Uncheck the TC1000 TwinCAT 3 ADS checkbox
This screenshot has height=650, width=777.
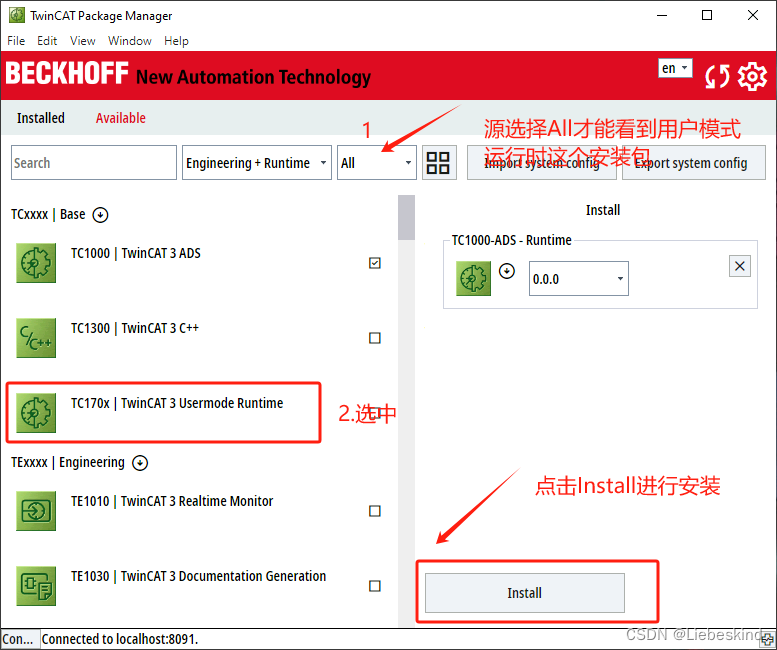click(375, 263)
